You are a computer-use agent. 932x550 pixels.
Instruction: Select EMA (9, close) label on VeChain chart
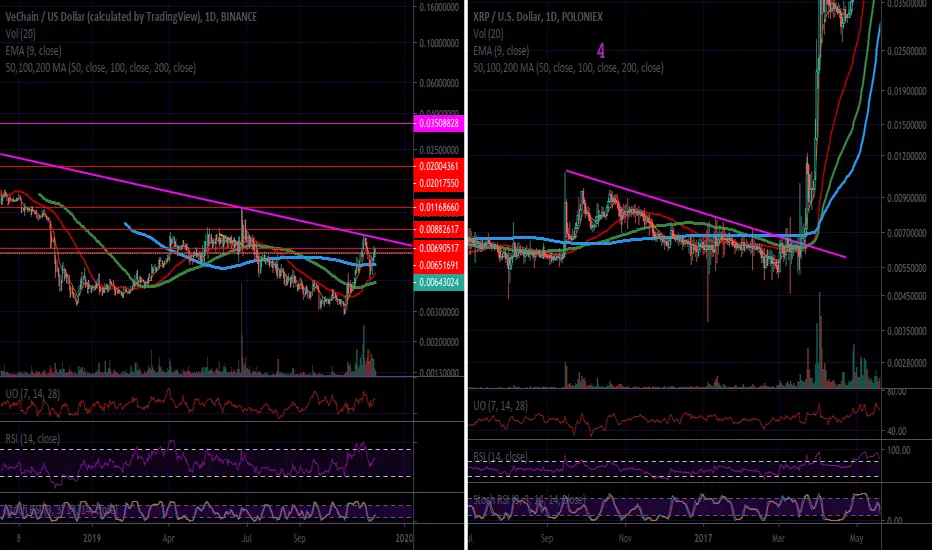[x=33, y=51]
